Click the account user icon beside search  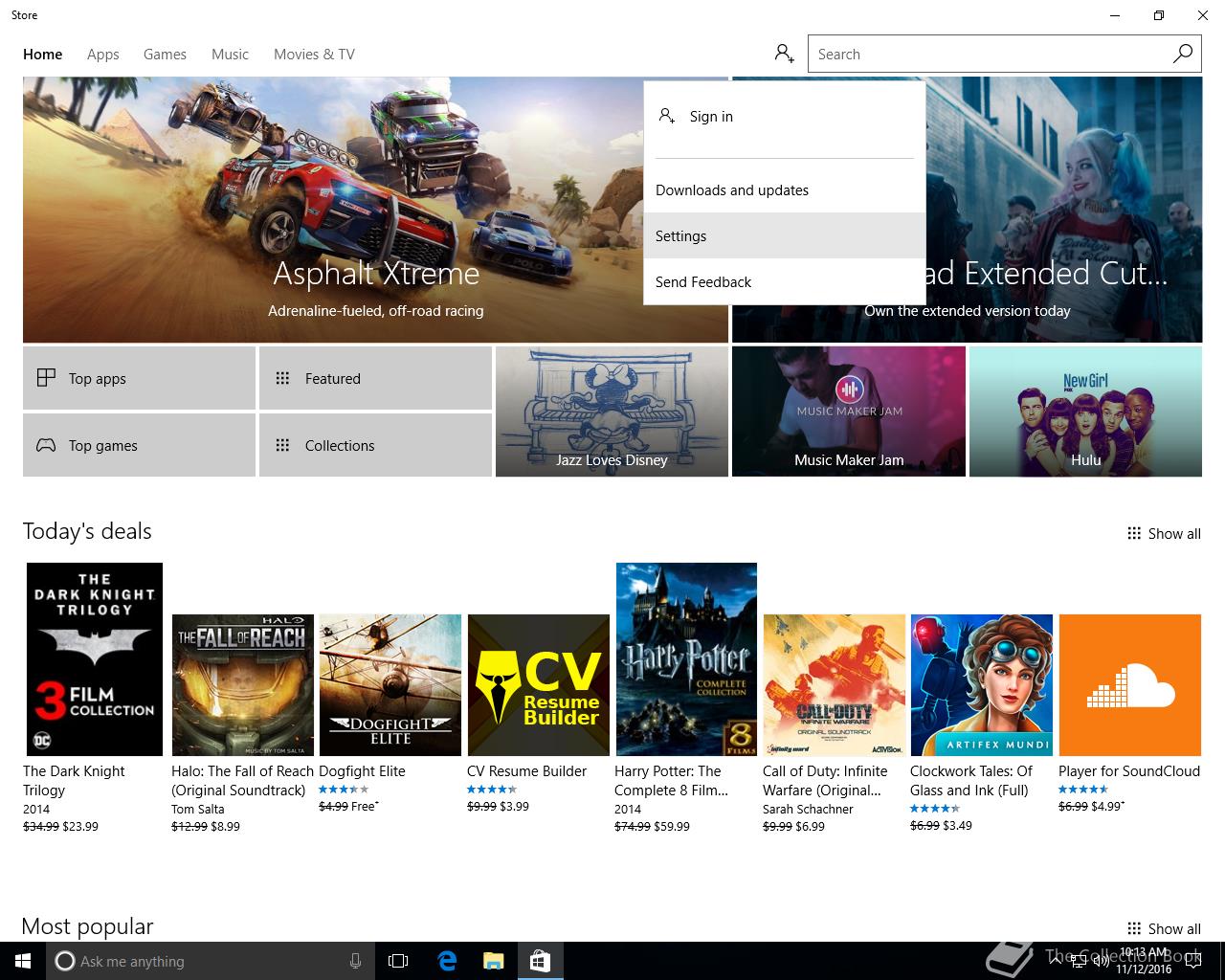click(x=784, y=54)
